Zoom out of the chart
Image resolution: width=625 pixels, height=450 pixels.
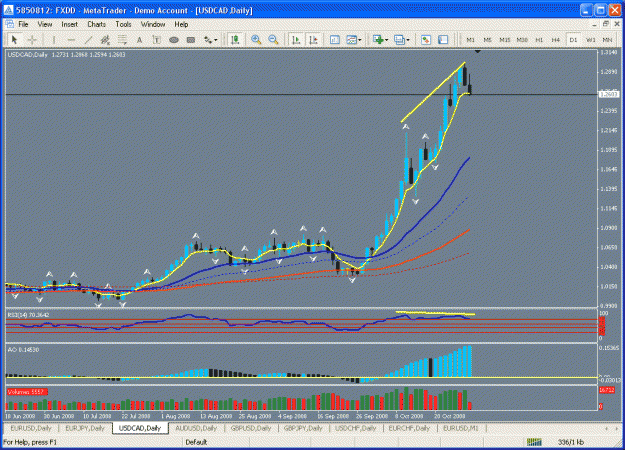tap(273, 40)
